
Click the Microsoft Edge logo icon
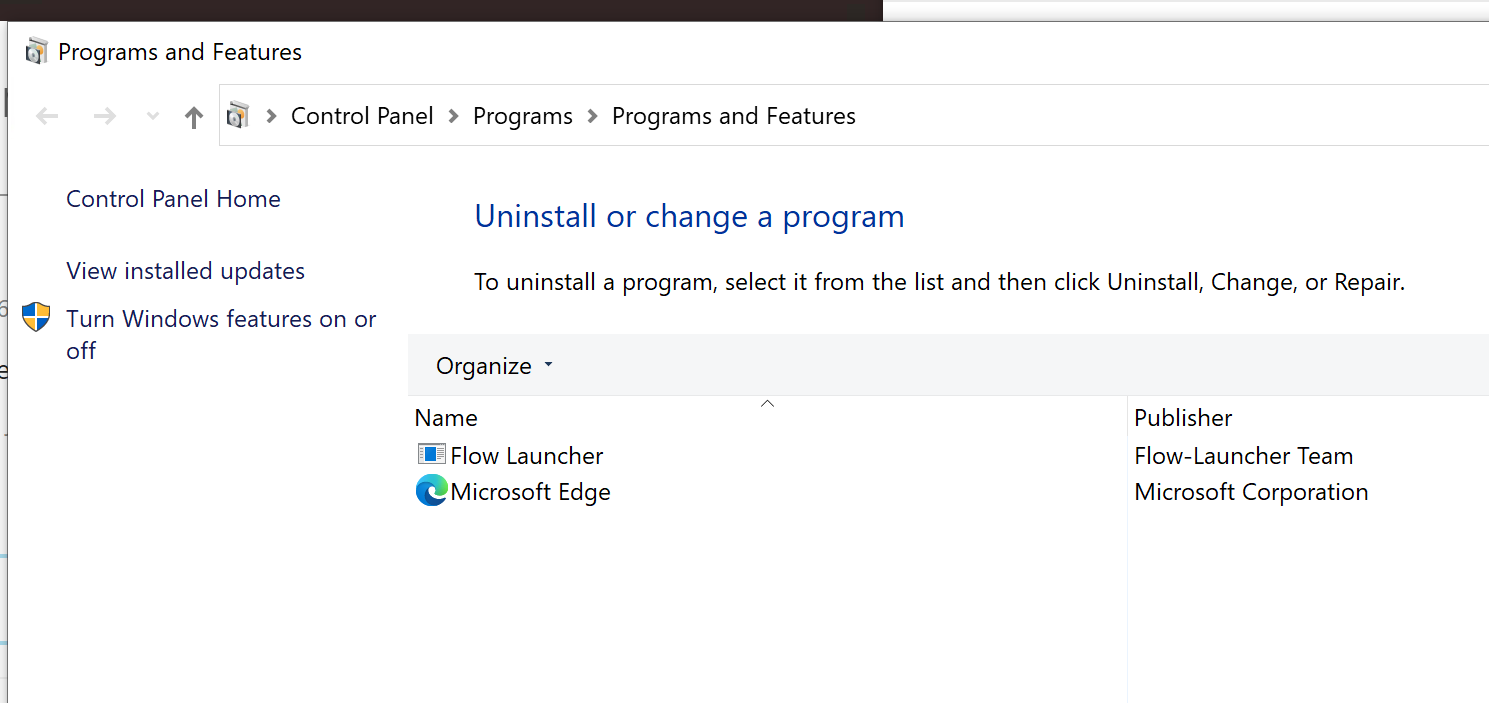(431, 491)
